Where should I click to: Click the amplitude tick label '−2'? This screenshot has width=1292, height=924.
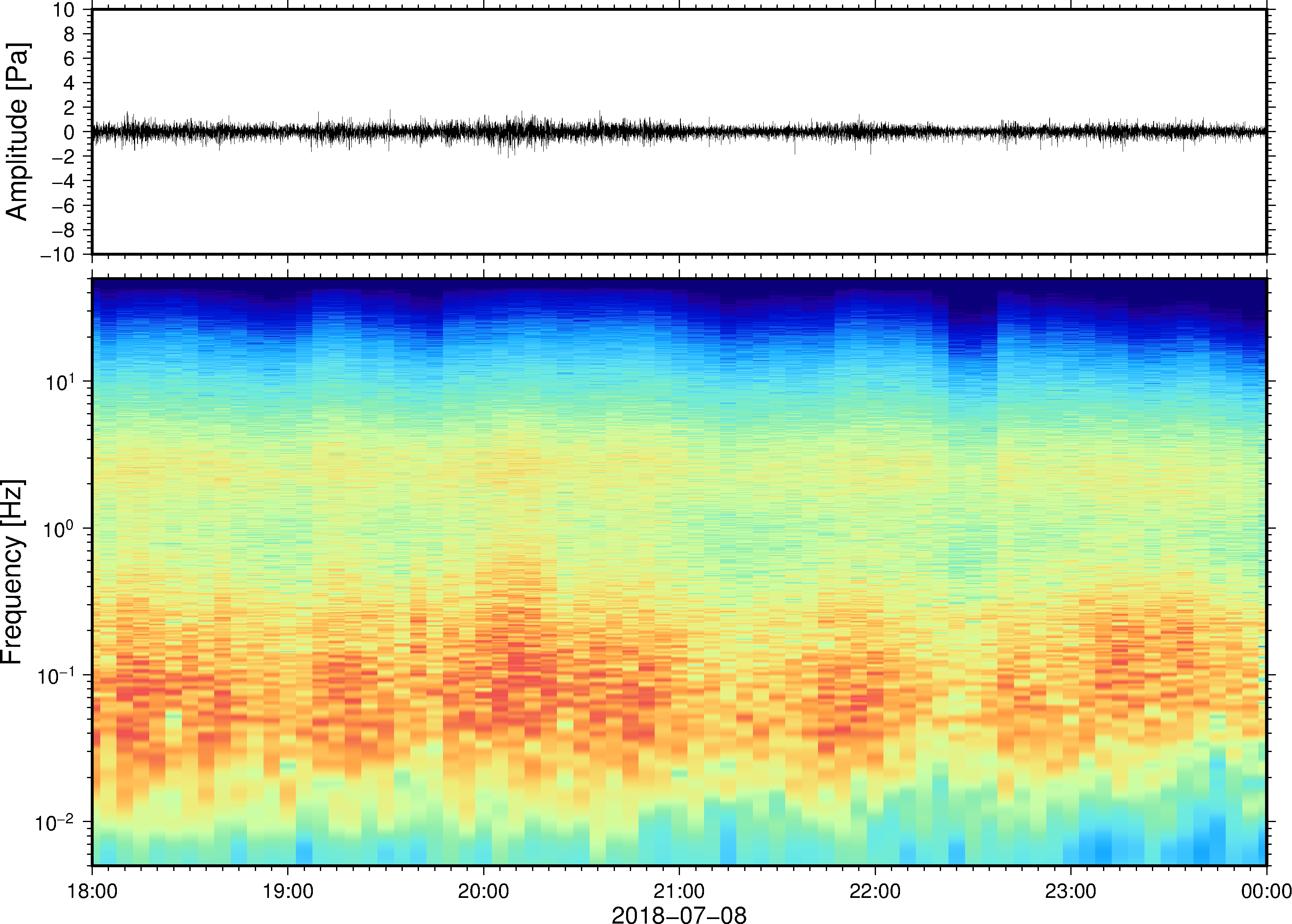click(64, 157)
